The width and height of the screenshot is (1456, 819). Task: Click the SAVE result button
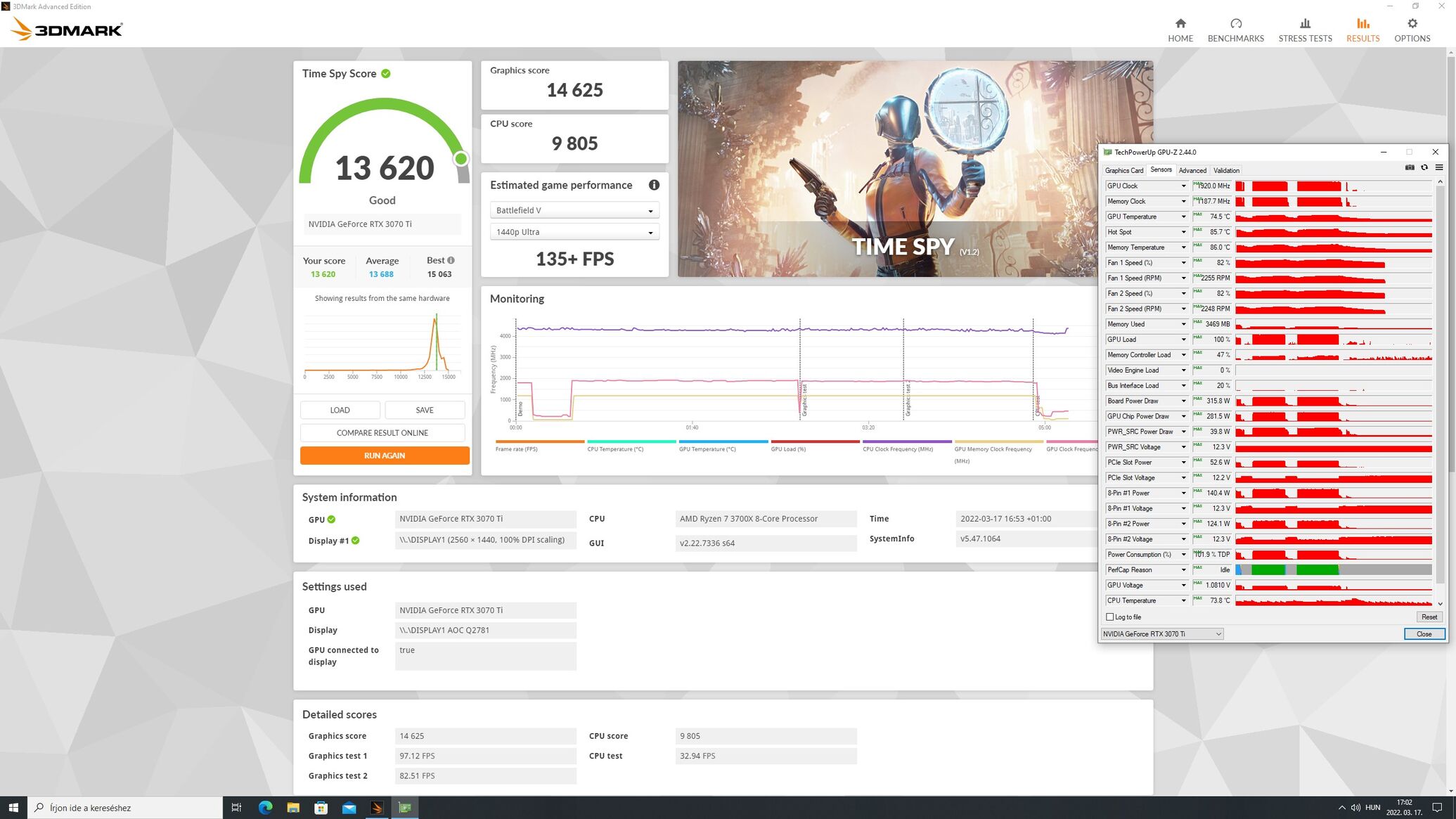point(425,410)
